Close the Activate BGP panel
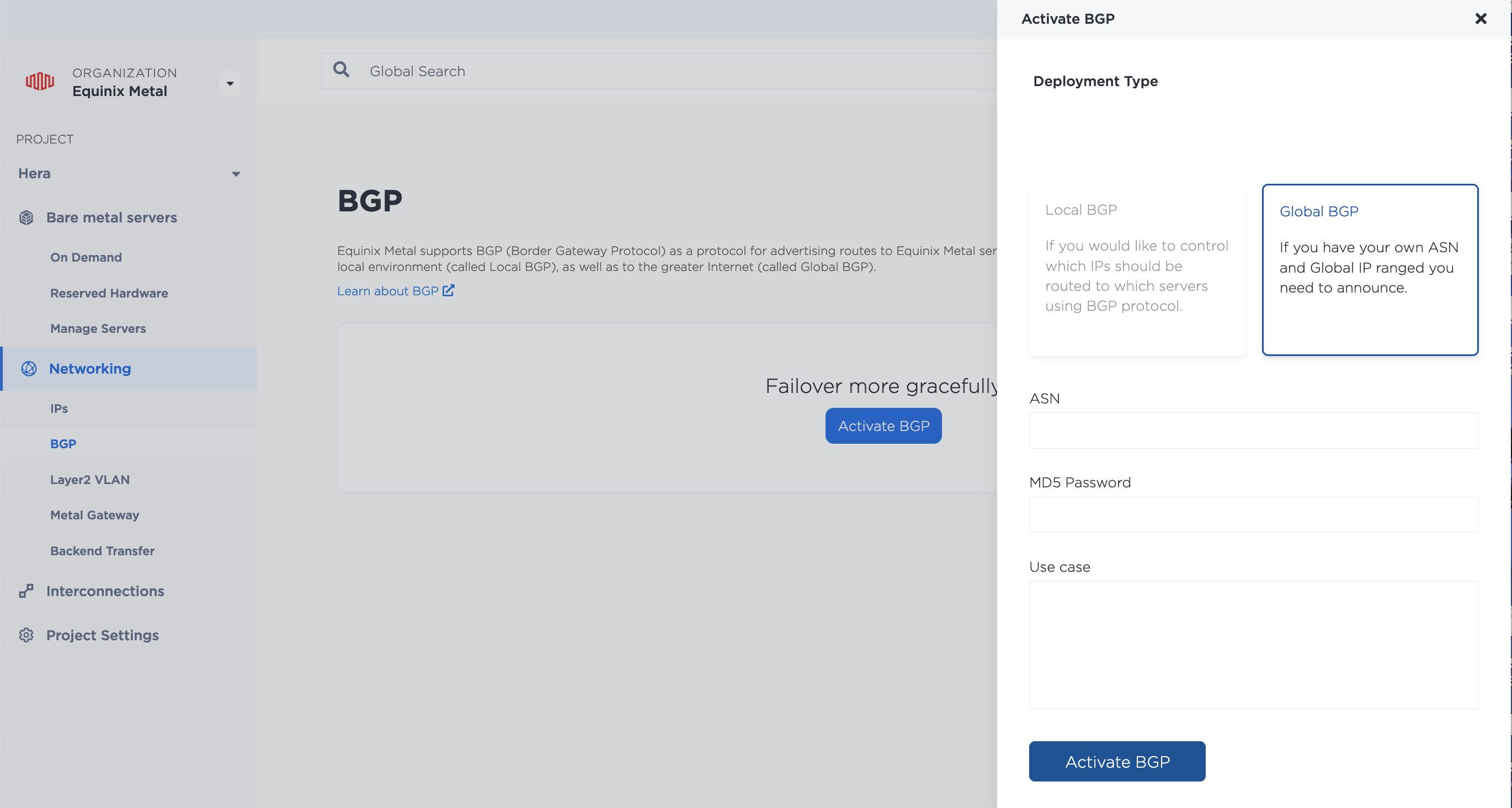The width and height of the screenshot is (1512, 808). click(x=1481, y=19)
